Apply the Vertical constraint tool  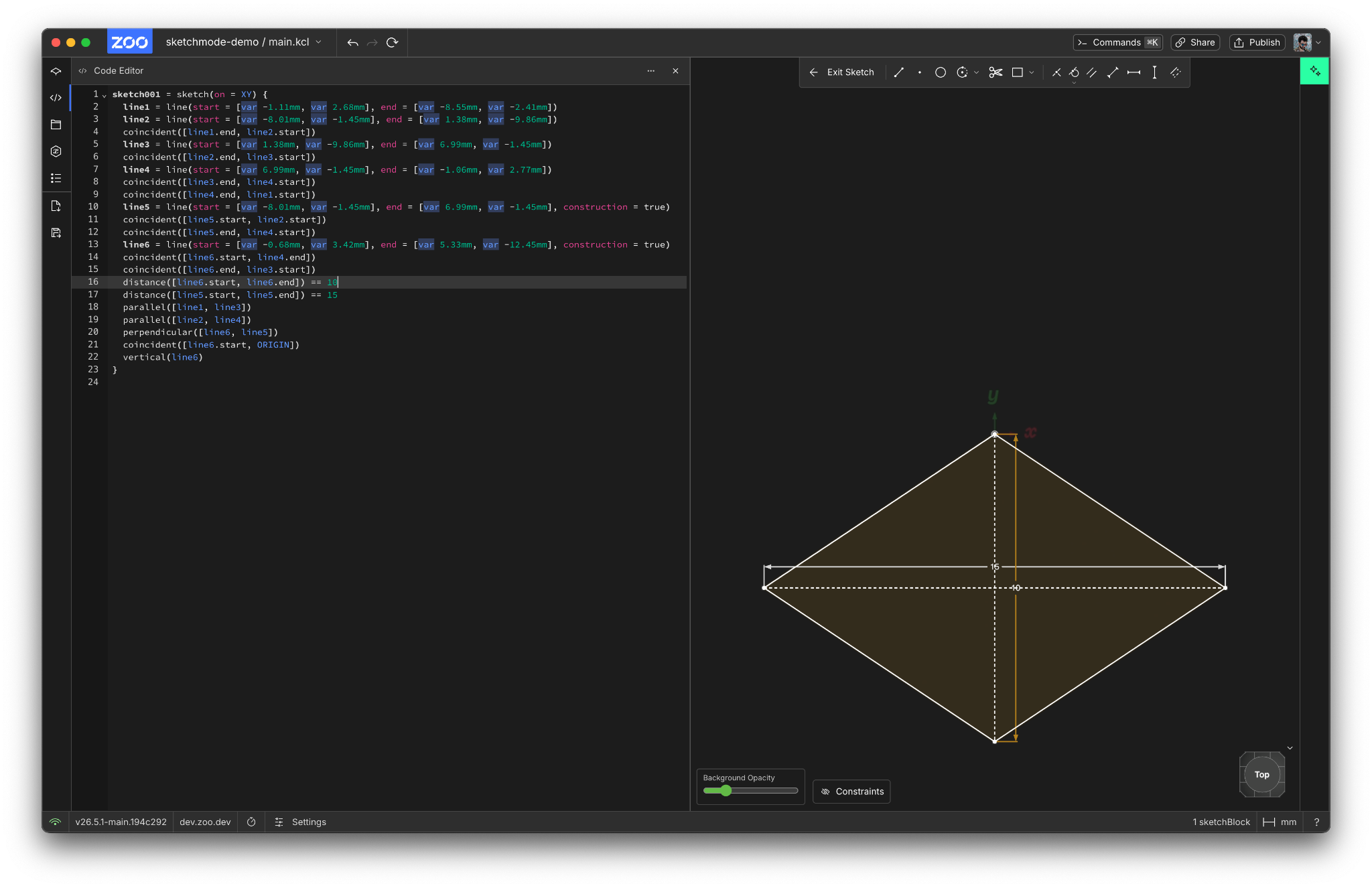[x=1154, y=72]
